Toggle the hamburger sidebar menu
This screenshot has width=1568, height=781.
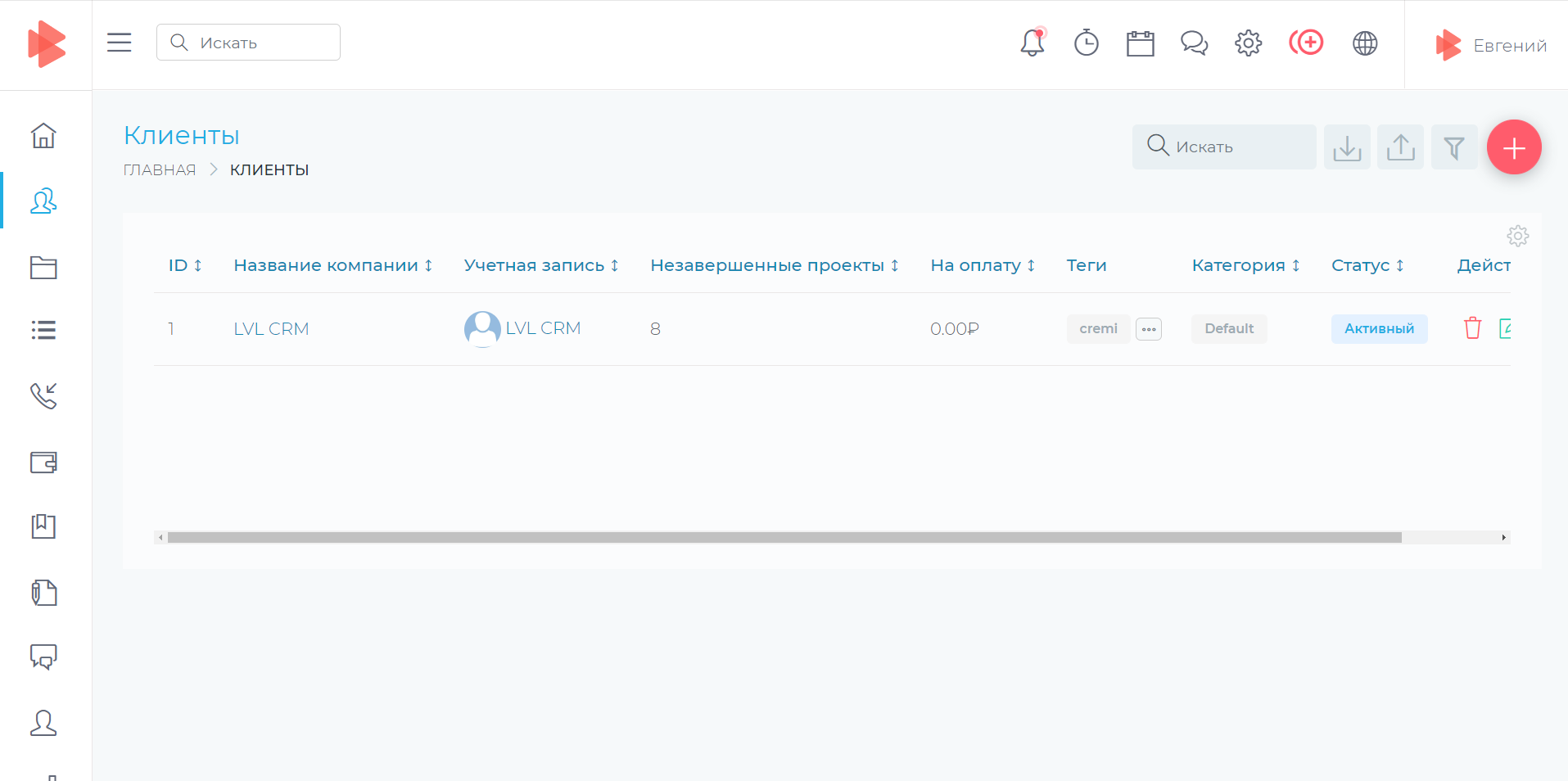click(120, 43)
